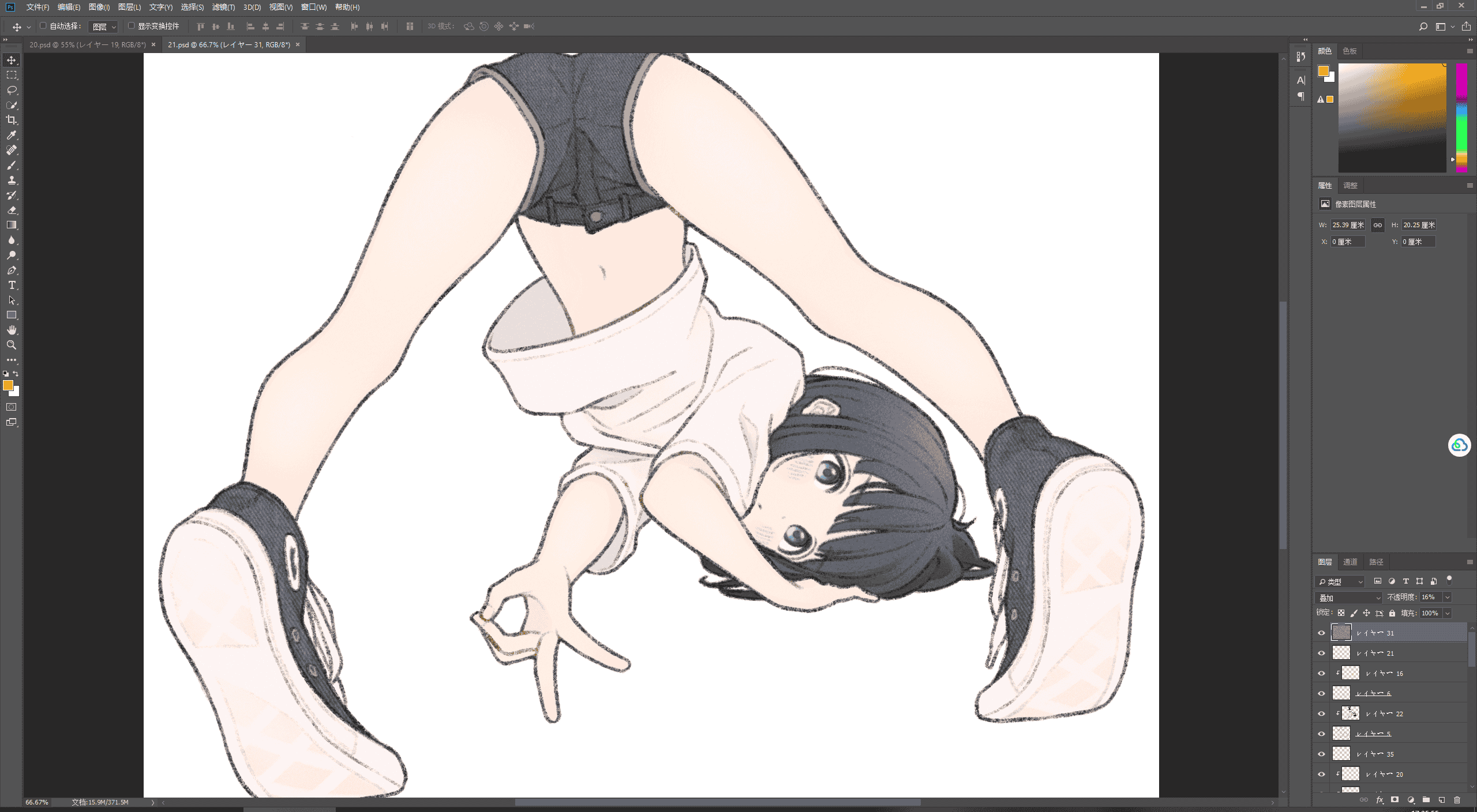Hide layer レイヤー 21
Viewport: 1477px width, 812px height.
coord(1321,653)
